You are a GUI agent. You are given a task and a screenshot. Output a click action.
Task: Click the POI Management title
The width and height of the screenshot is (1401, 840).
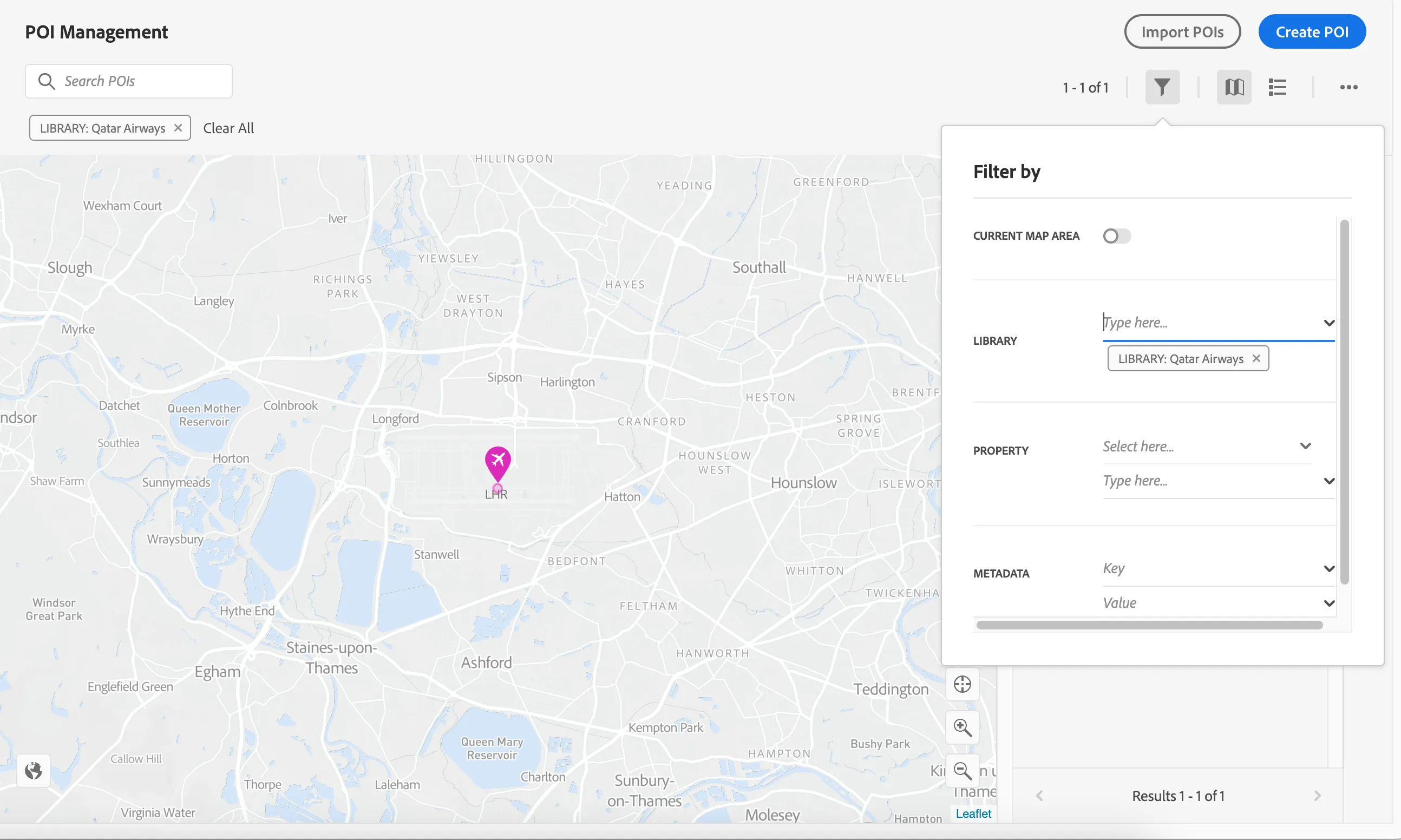click(x=96, y=32)
